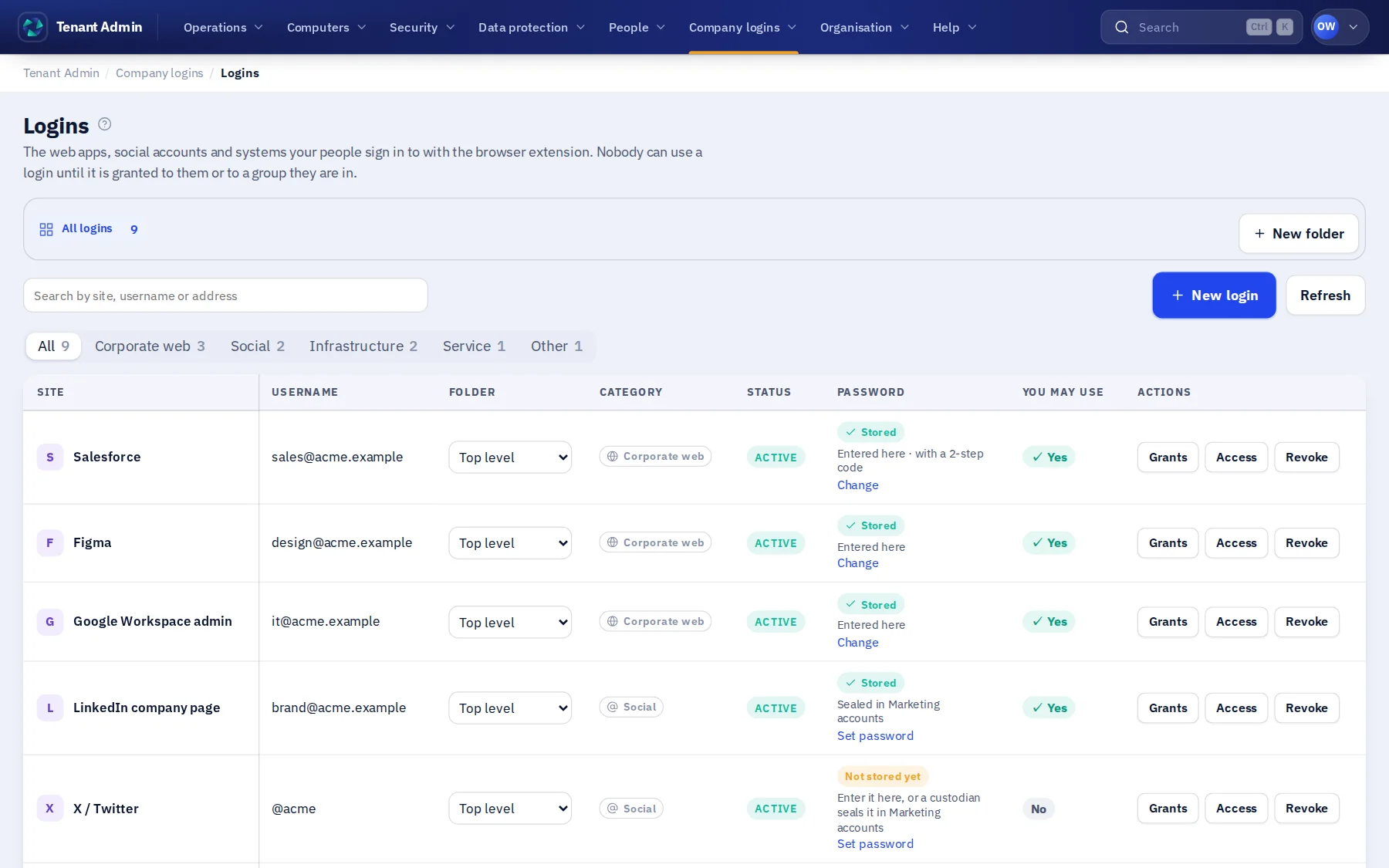Click the USERNAME column header
The image size is (1389, 868).
point(305,392)
